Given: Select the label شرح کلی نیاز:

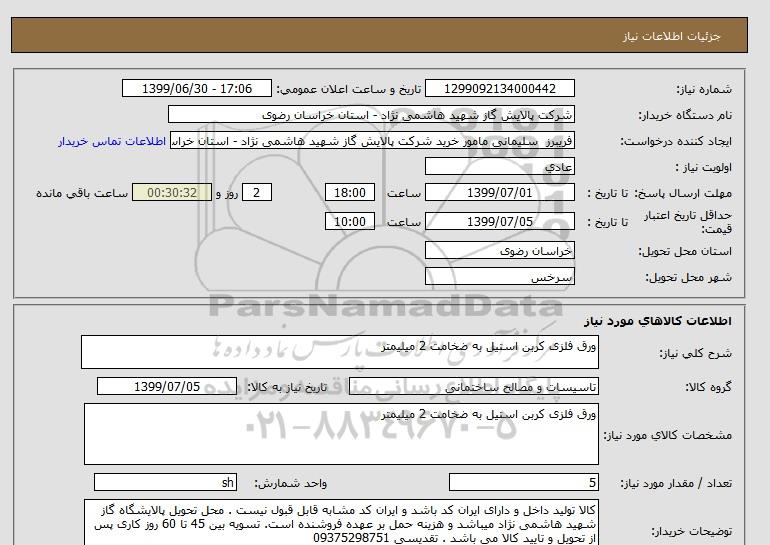Looking at the screenshot, I should tap(696, 353).
